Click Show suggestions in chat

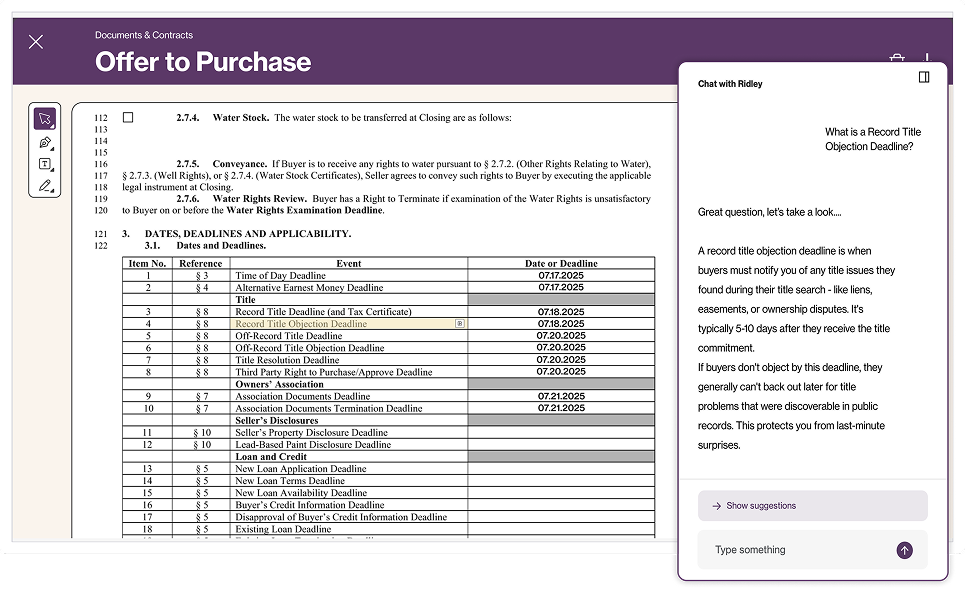click(812, 506)
